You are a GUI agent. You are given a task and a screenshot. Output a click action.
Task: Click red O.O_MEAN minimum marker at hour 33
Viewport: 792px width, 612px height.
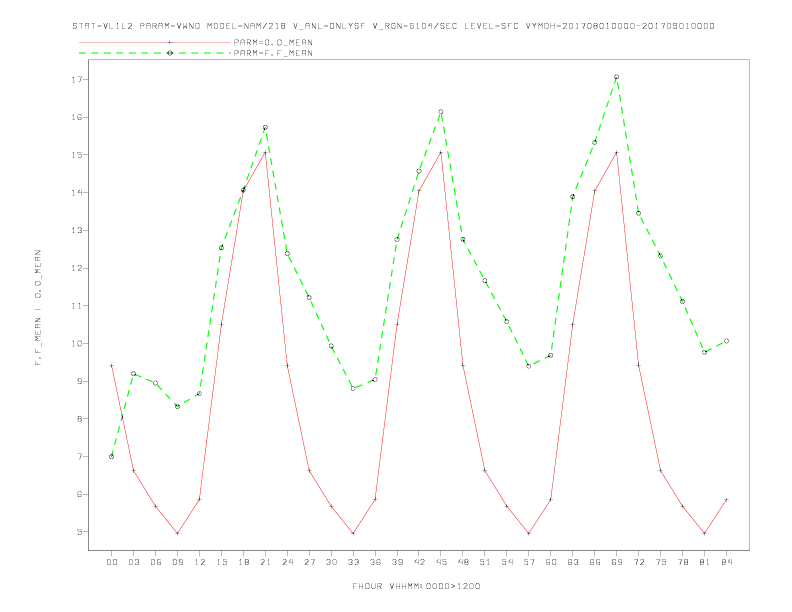coord(353,533)
